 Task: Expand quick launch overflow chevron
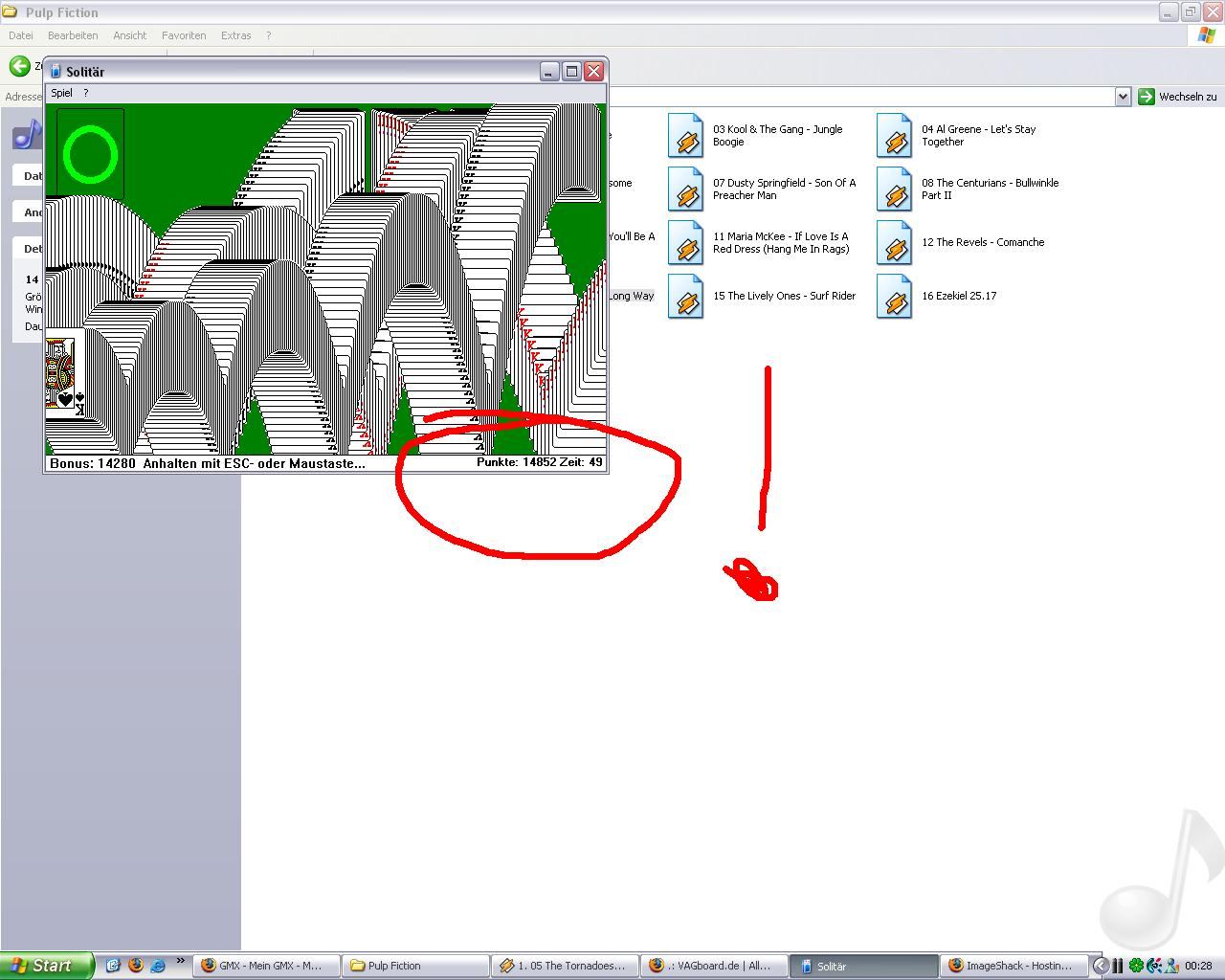180,961
